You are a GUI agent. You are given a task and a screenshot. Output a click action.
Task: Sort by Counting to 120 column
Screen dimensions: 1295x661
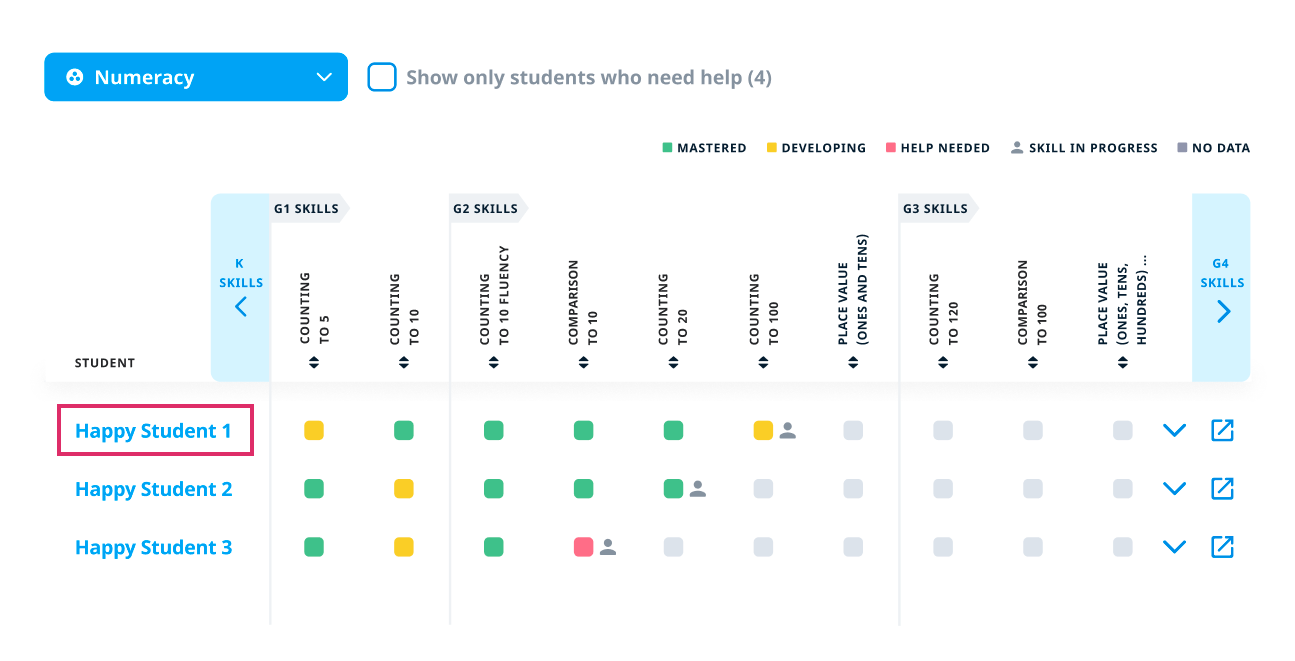click(943, 363)
